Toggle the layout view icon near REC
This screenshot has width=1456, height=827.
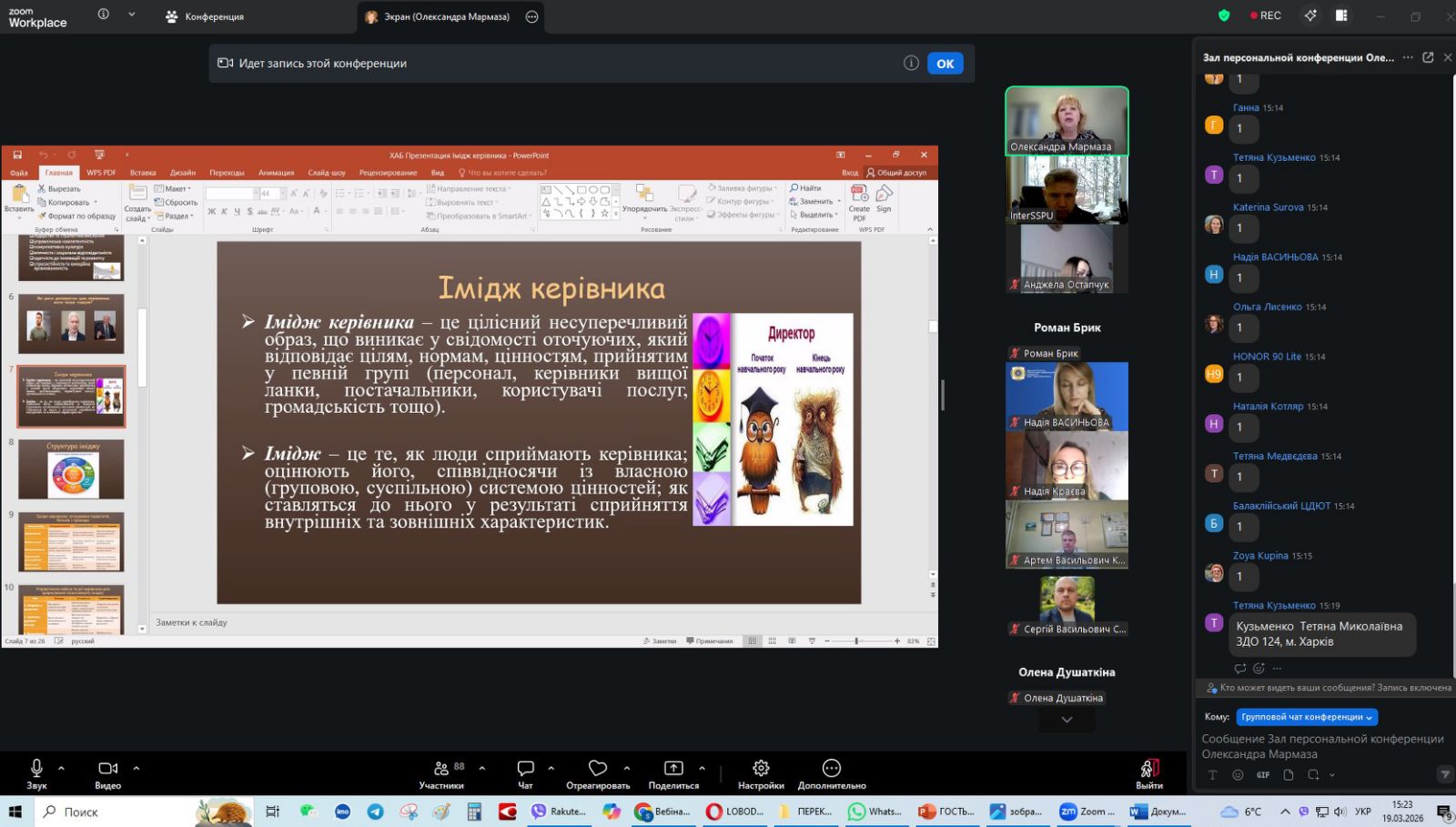pos(1341,15)
